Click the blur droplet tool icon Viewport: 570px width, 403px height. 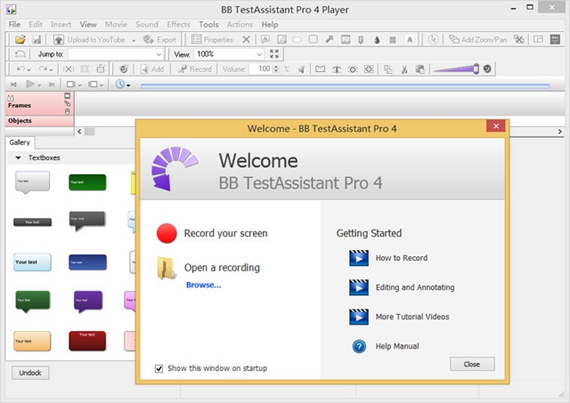click(x=377, y=40)
